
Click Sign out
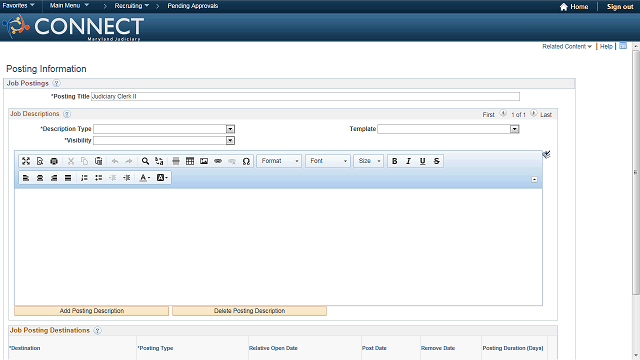[x=620, y=7]
